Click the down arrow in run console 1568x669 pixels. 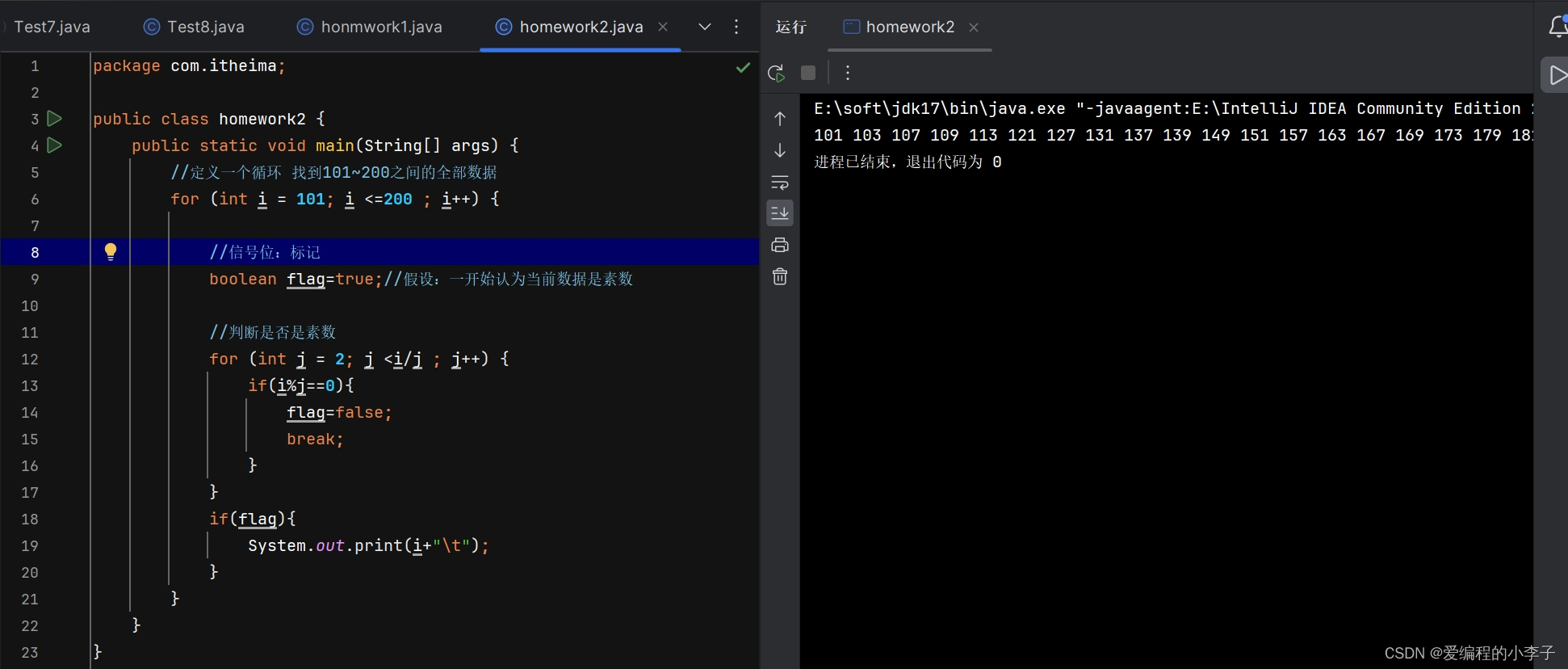pos(780,150)
